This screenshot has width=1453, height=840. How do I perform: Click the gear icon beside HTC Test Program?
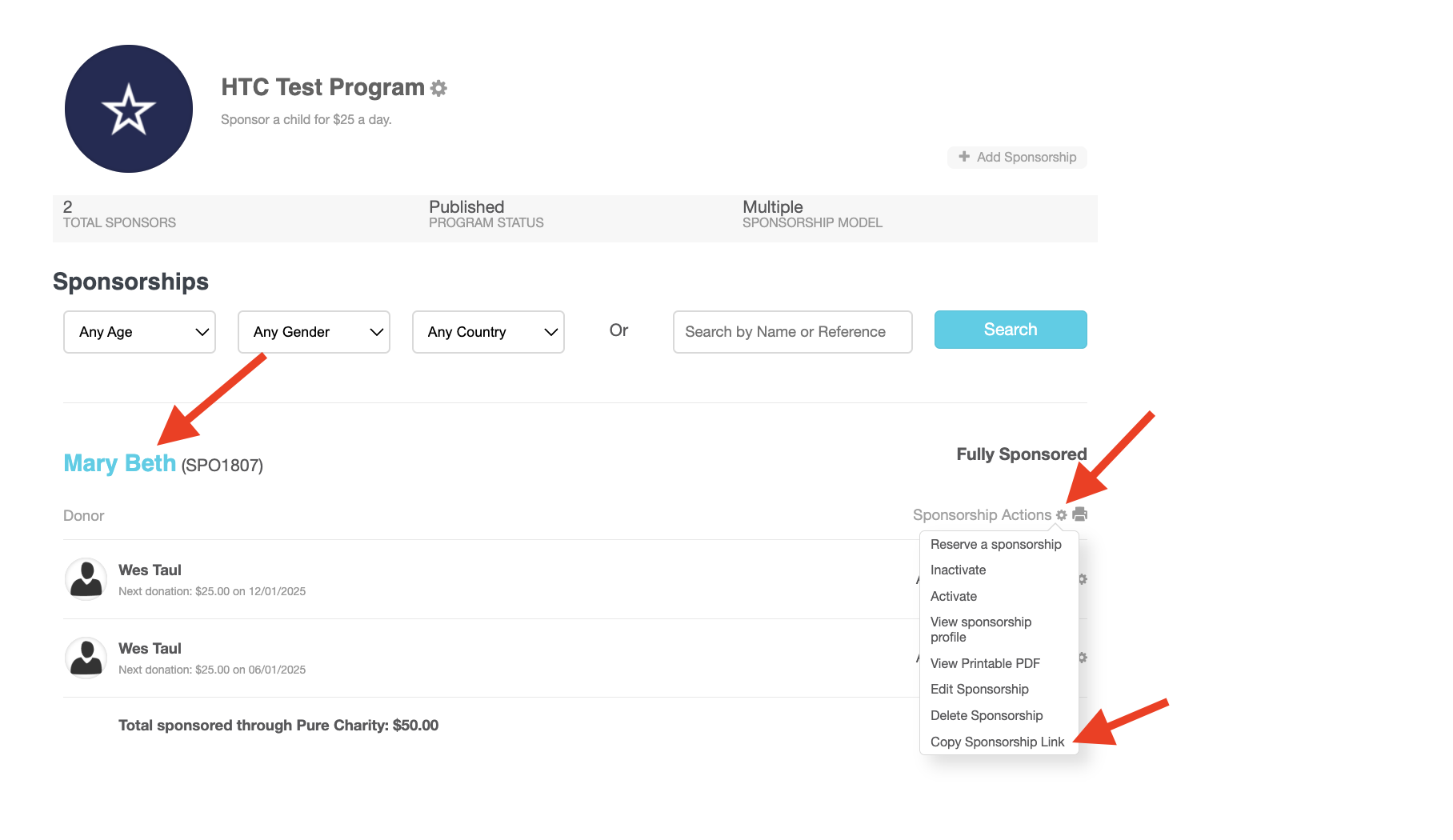[x=438, y=88]
